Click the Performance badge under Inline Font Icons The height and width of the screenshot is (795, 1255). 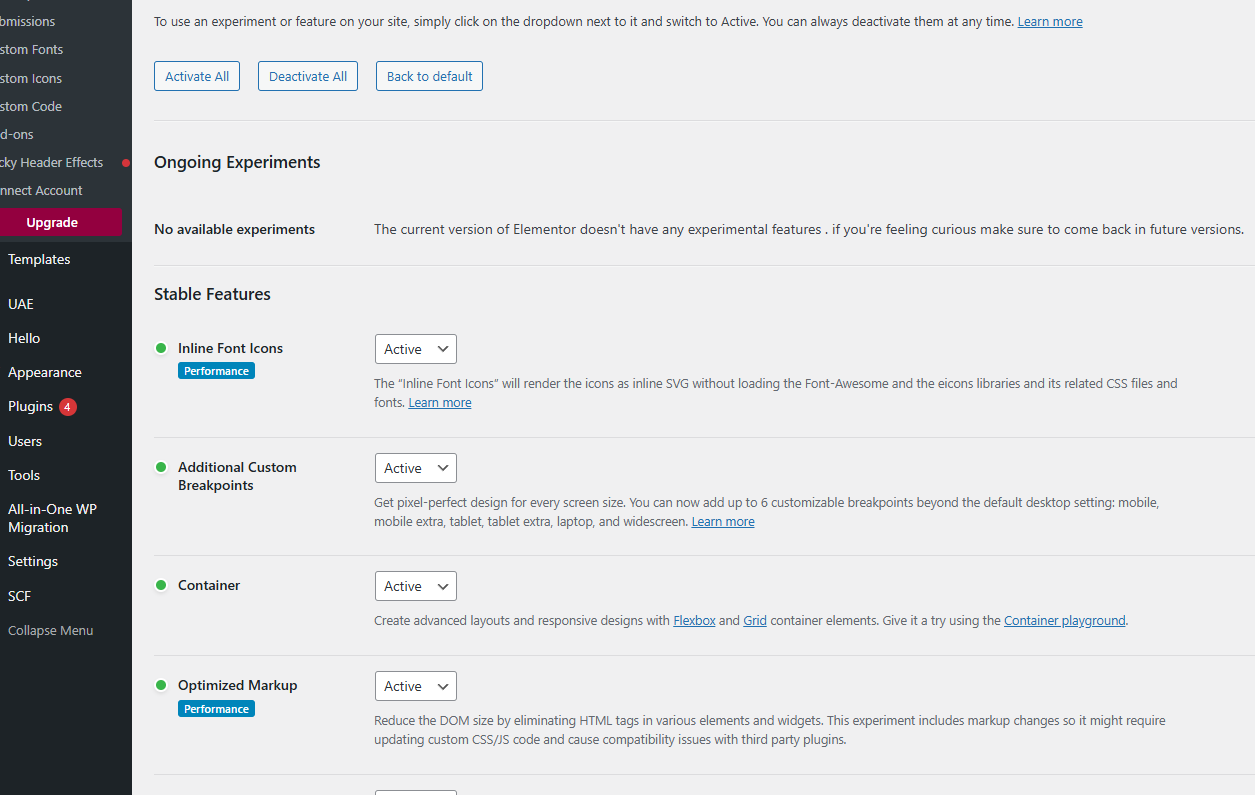coord(216,371)
